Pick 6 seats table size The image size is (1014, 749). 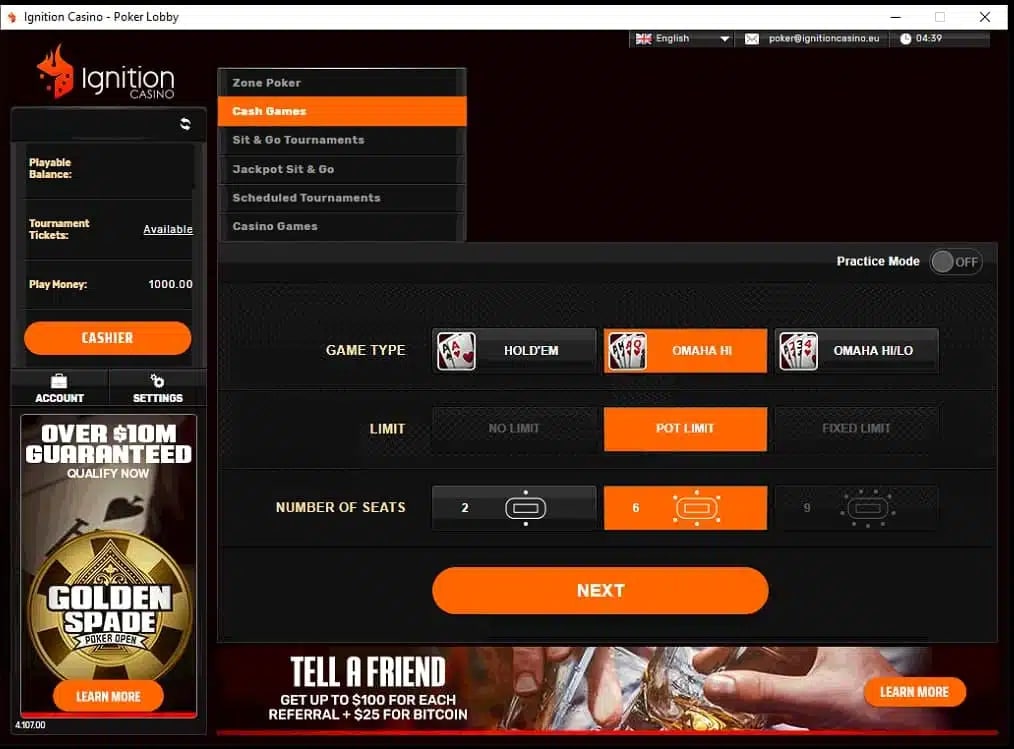(x=685, y=508)
